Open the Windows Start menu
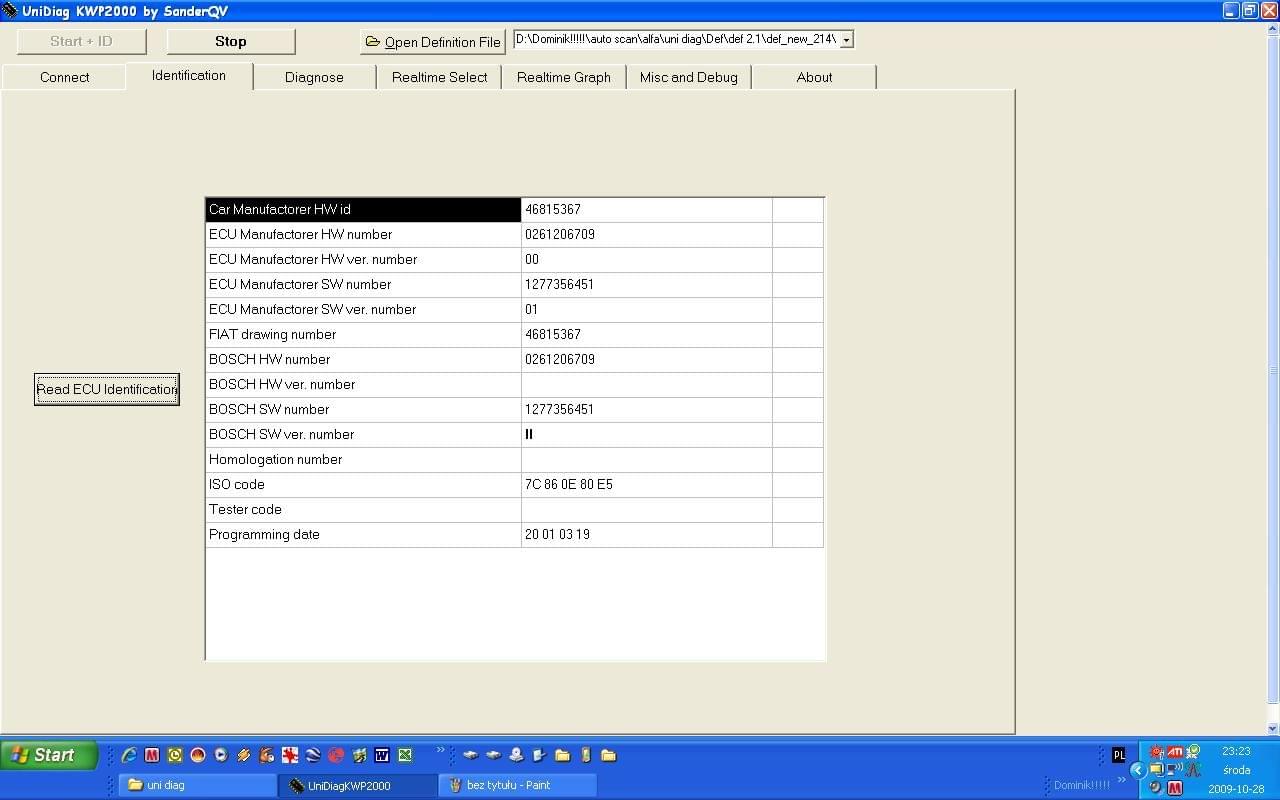The width and height of the screenshot is (1280, 800). [x=48, y=755]
